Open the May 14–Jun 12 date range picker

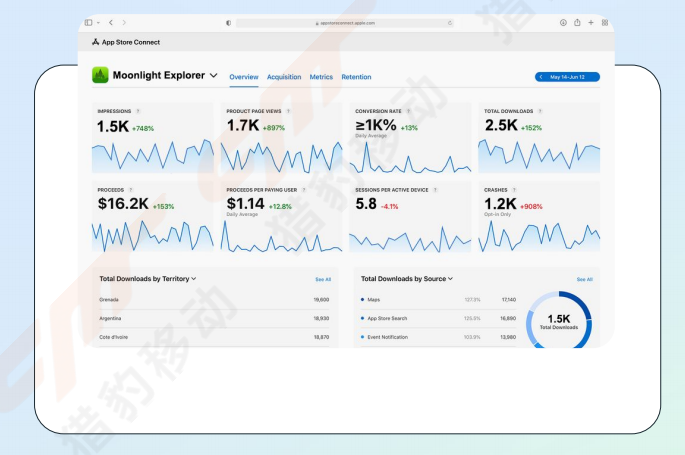[x=567, y=77]
